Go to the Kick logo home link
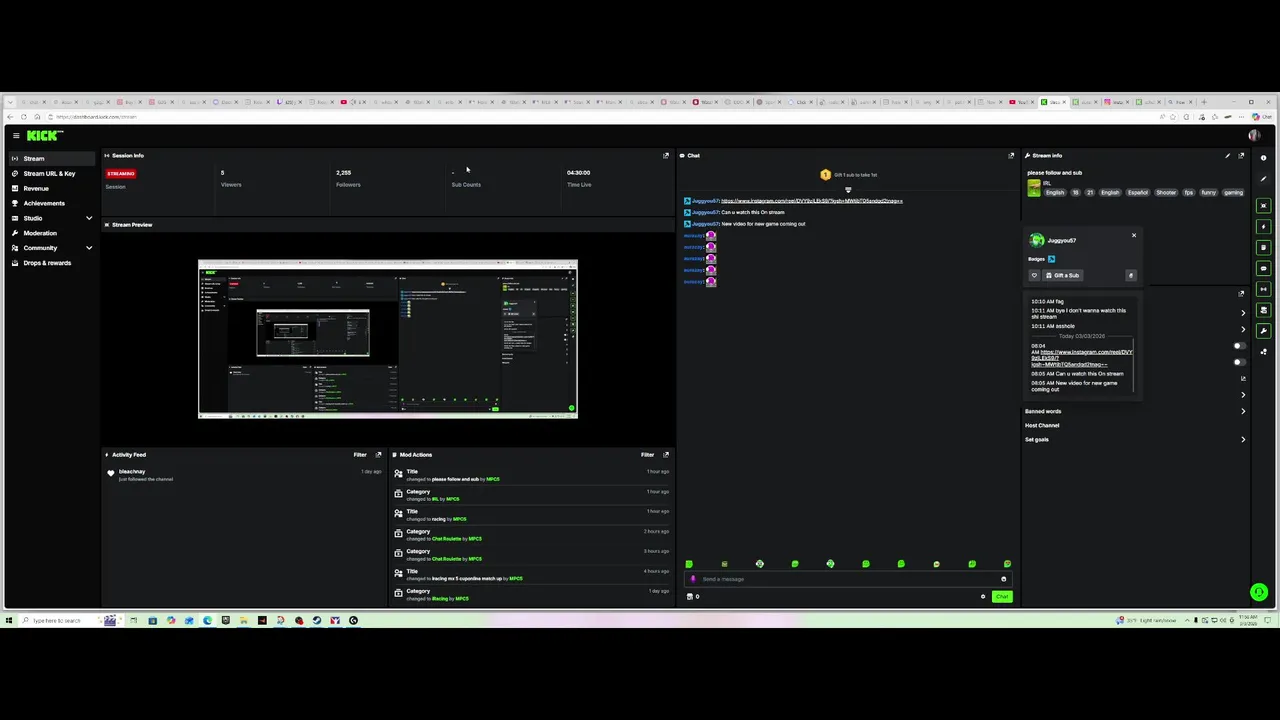This screenshot has width=1280, height=720. pos(44,135)
